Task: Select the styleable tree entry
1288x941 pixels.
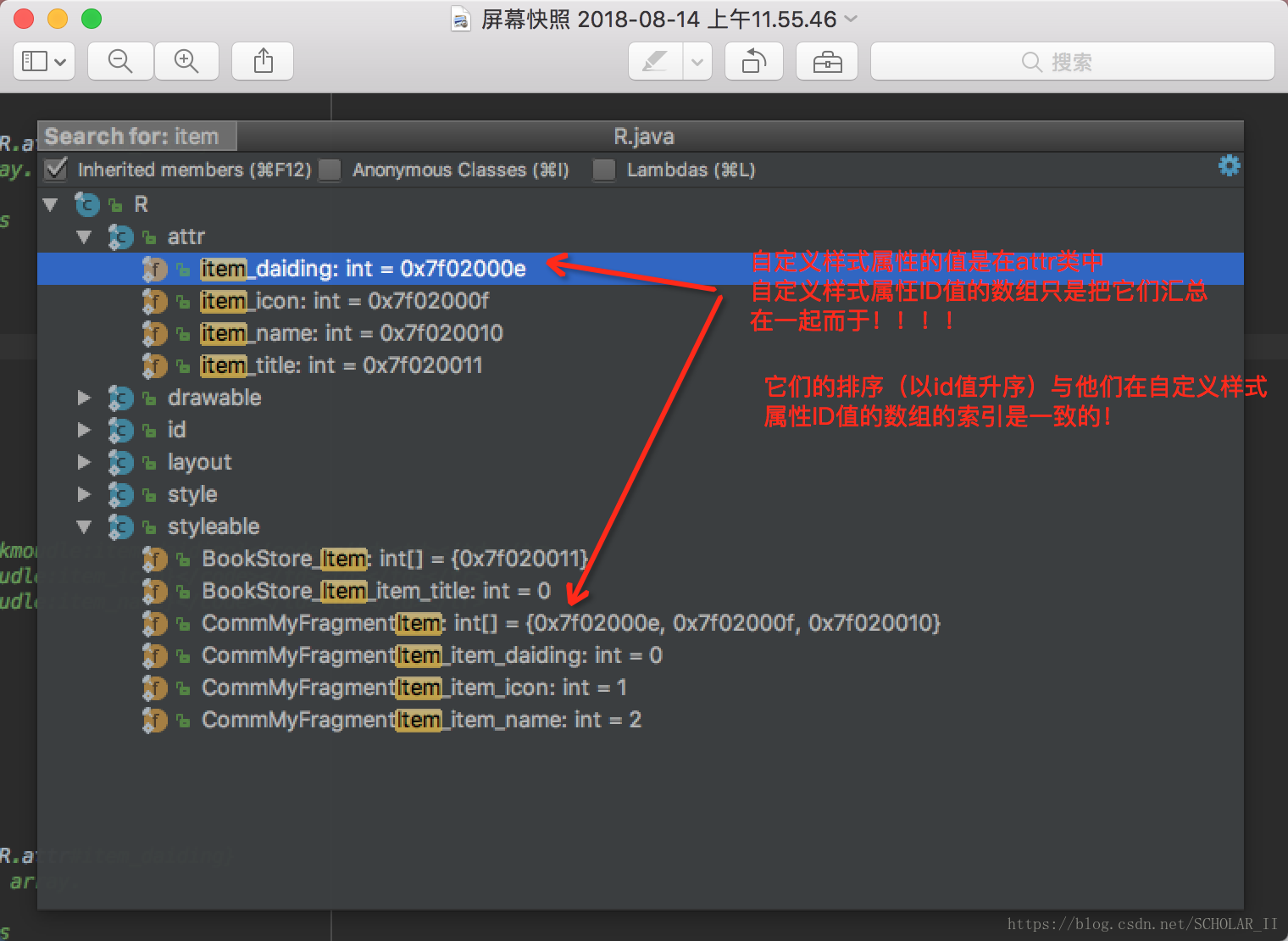Action: click(214, 526)
